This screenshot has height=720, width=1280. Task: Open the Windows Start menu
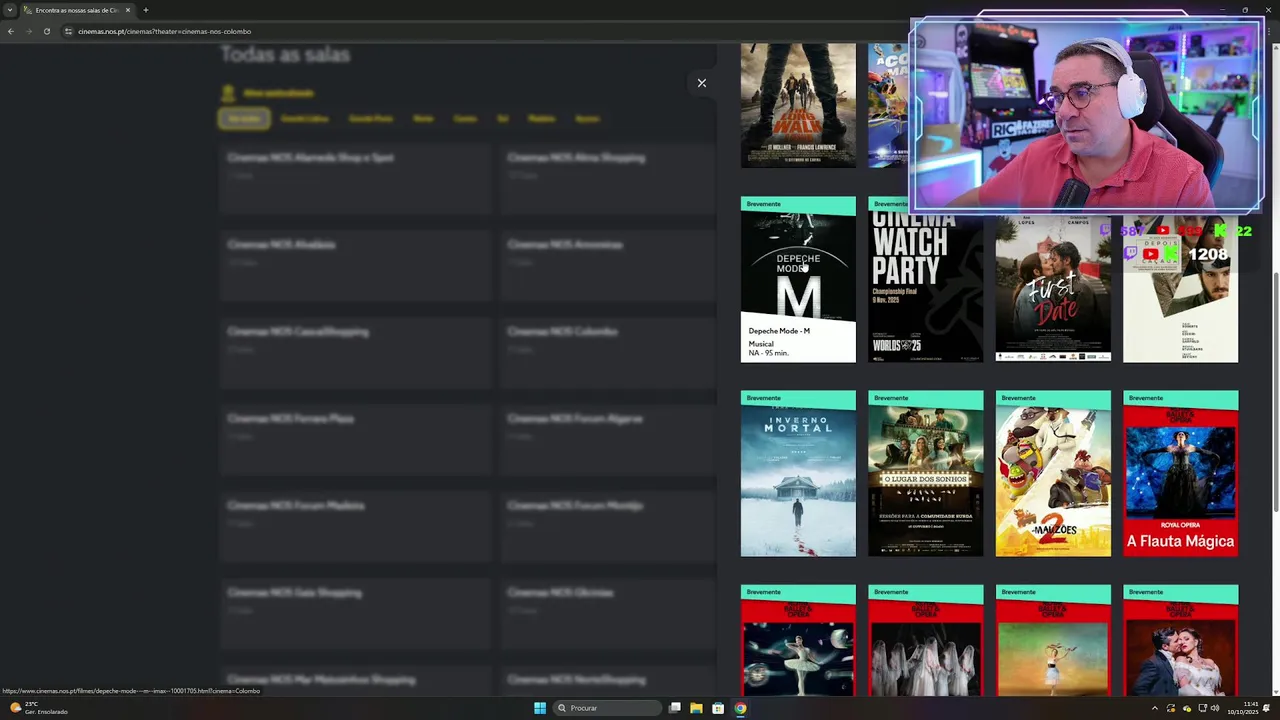coord(540,708)
